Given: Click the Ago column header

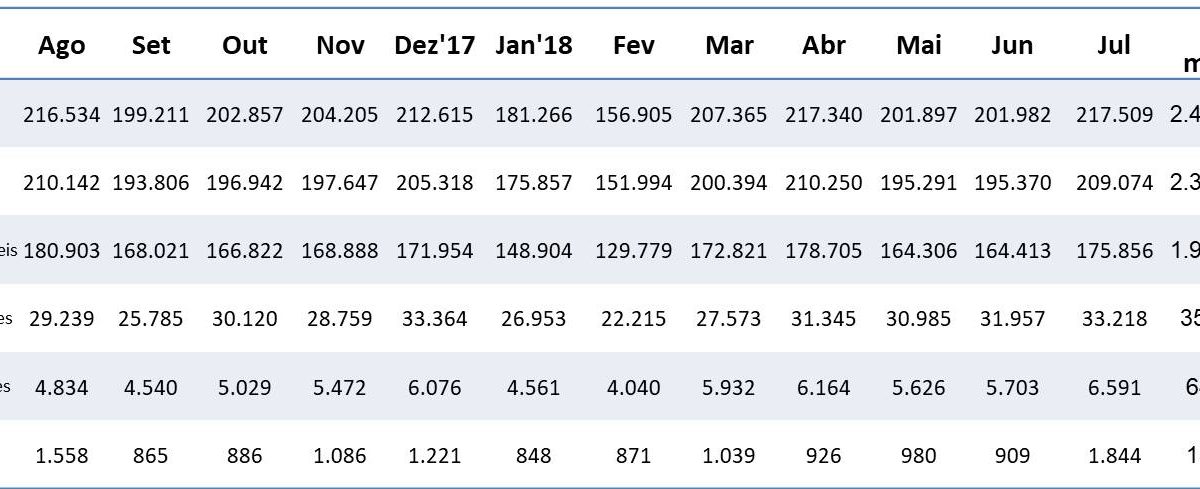Looking at the screenshot, I should pos(62,45).
